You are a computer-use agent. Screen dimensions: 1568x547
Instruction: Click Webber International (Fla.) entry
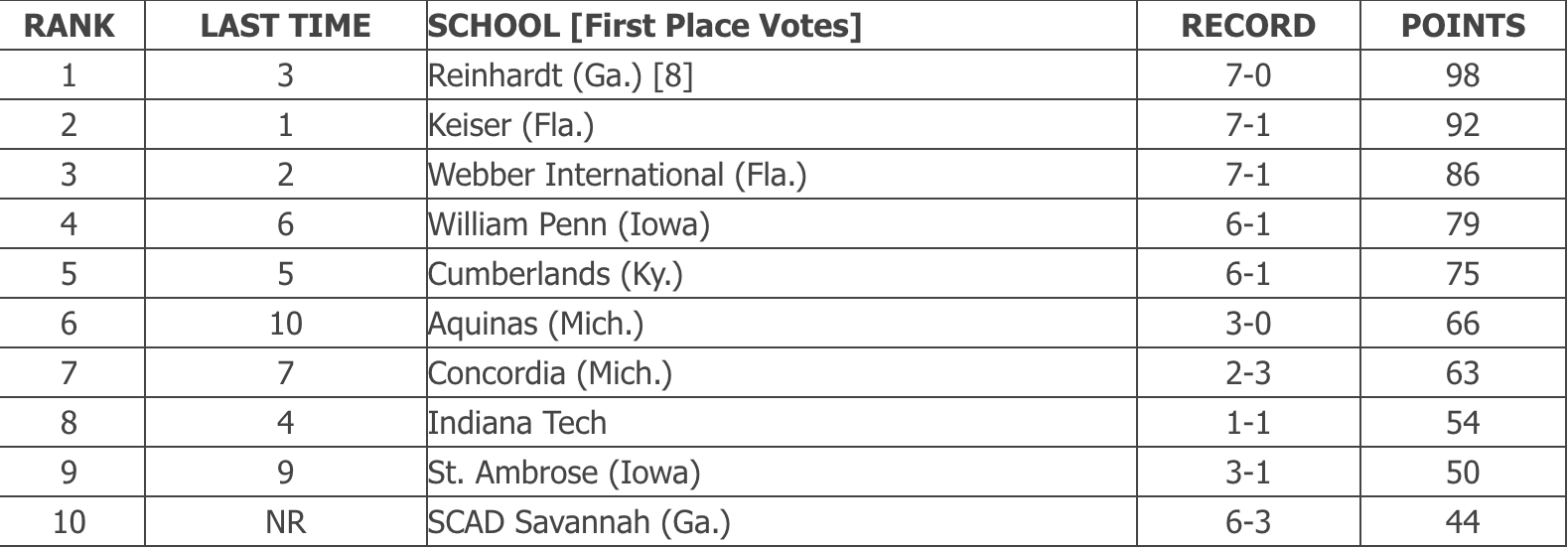coord(617,175)
